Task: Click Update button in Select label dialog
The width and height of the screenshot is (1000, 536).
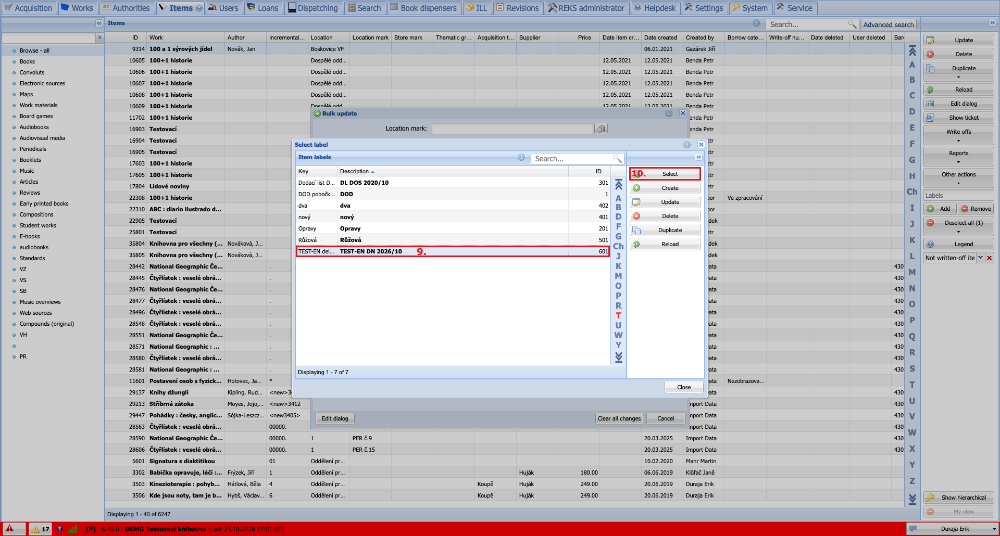Action: [665, 202]
